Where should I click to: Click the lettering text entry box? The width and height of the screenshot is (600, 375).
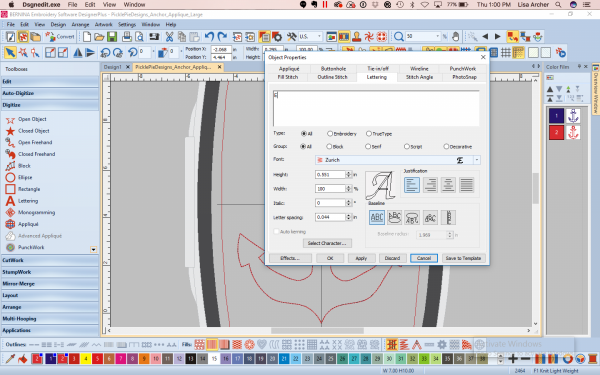(x=376, y=109)
